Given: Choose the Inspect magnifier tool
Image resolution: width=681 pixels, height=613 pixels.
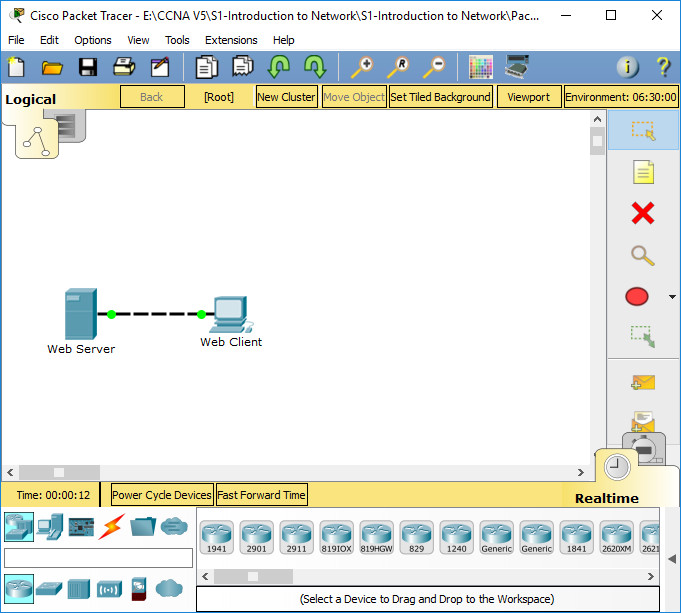Looking at the screenshot, I should (643, 255).
